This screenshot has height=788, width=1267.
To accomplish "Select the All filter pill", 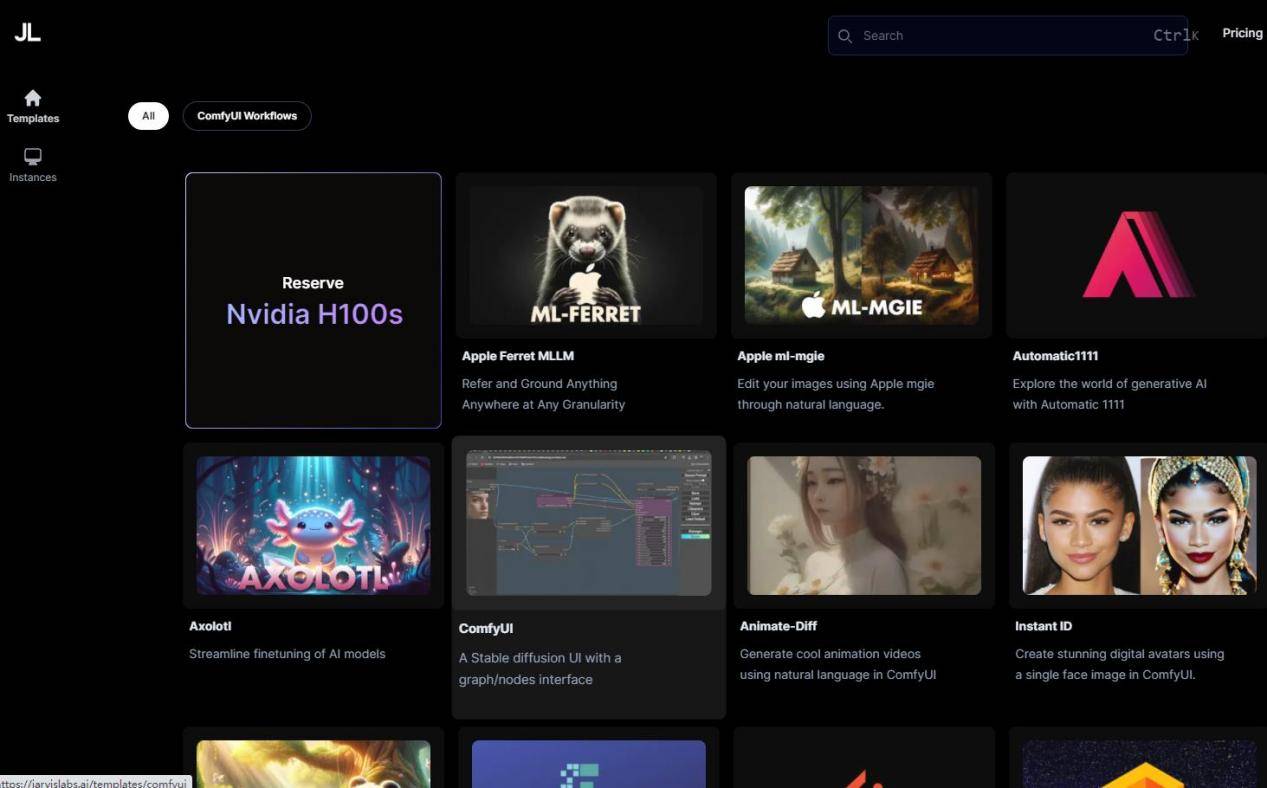I will 148,116.
